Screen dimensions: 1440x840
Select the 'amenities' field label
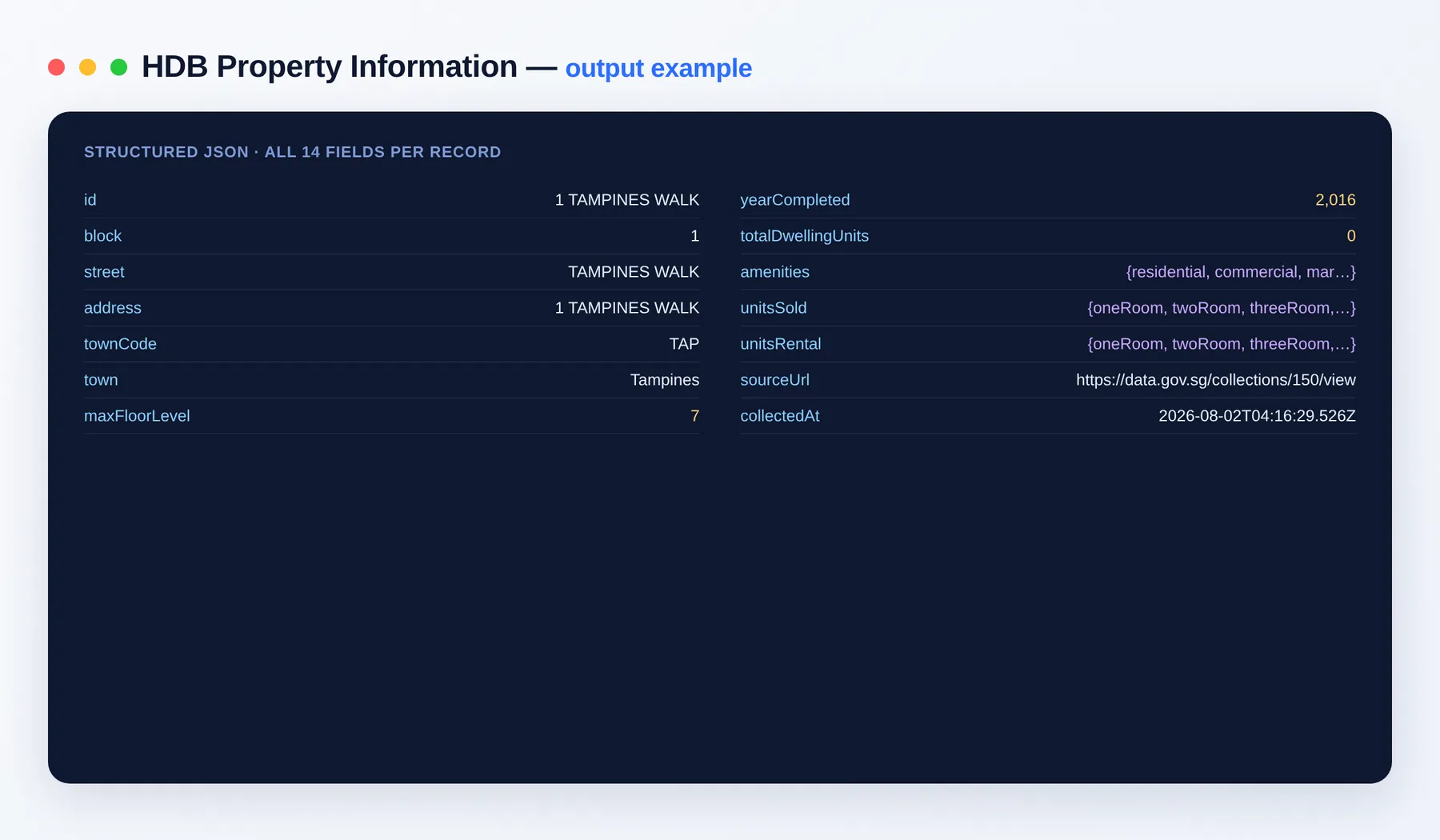point(775,272)
